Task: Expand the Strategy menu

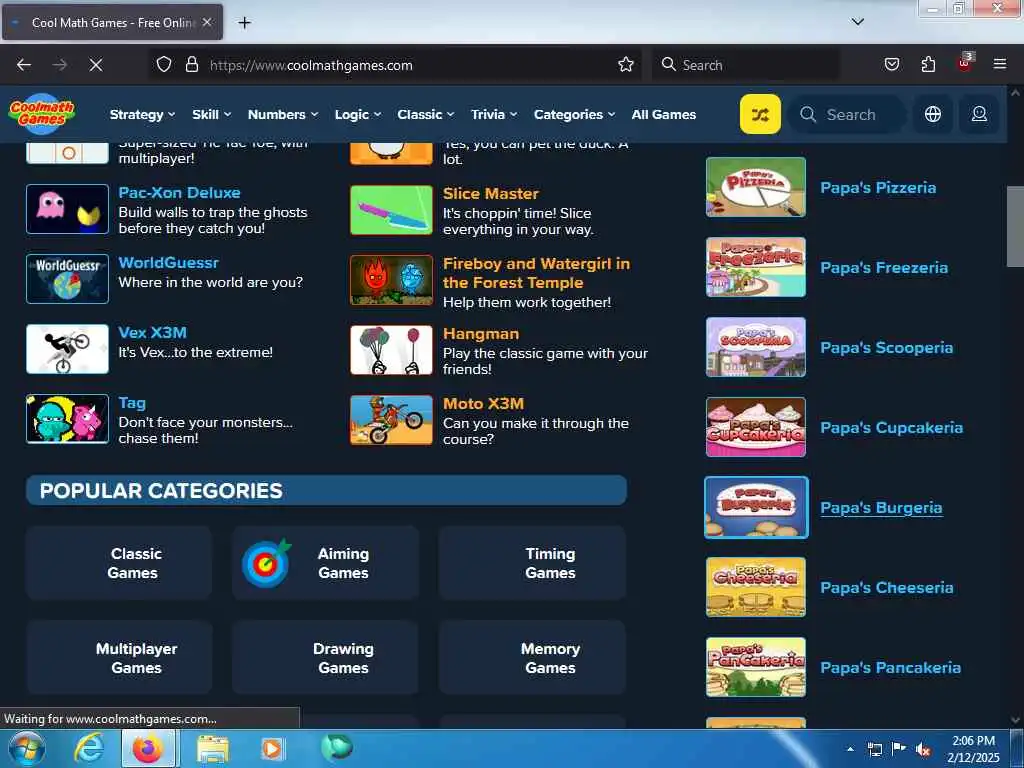Action: (142, 114)
